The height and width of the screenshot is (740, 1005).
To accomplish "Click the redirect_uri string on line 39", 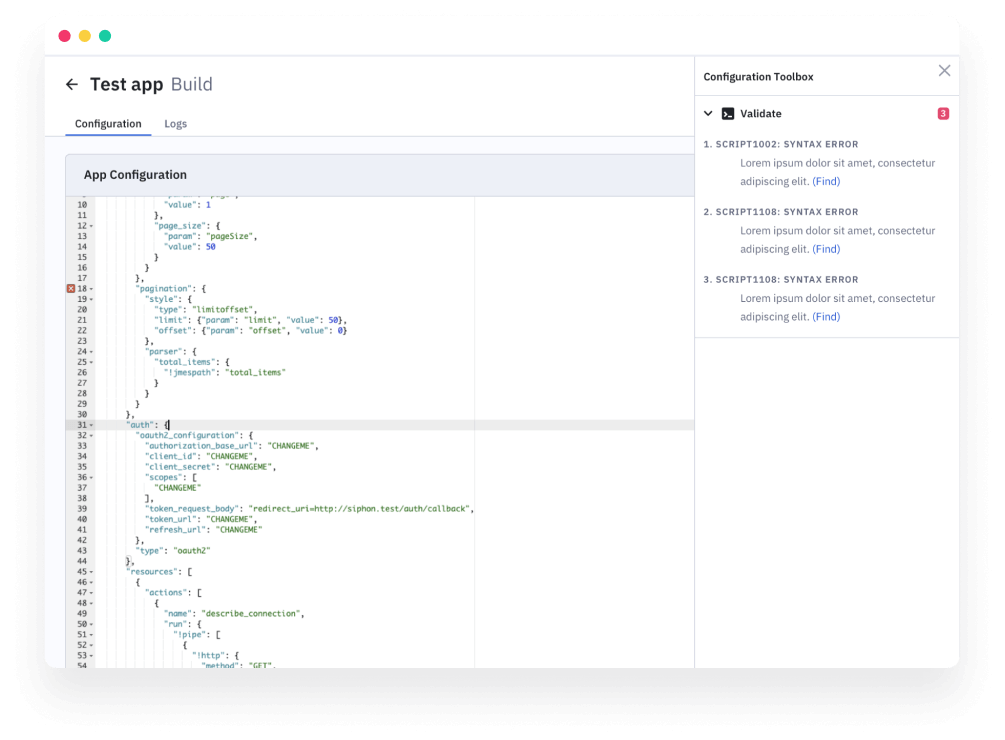I will point(360,509).
